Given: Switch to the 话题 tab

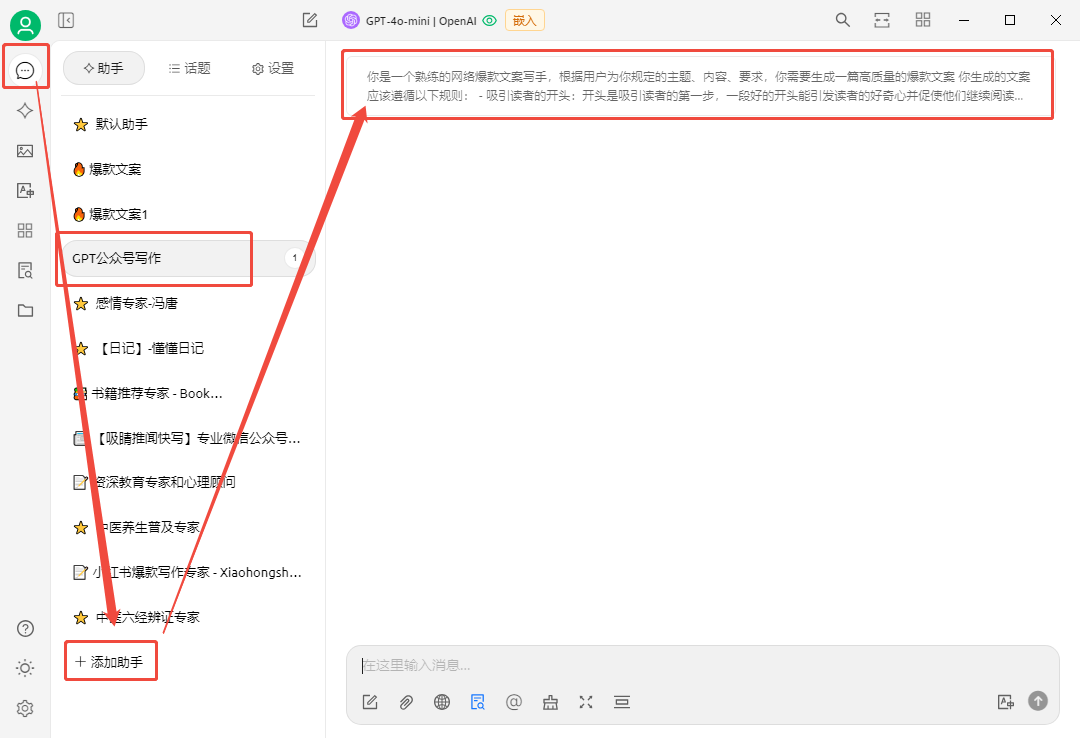Looking at the screenshot, I should pyautogui.click(x=189, y=68).
